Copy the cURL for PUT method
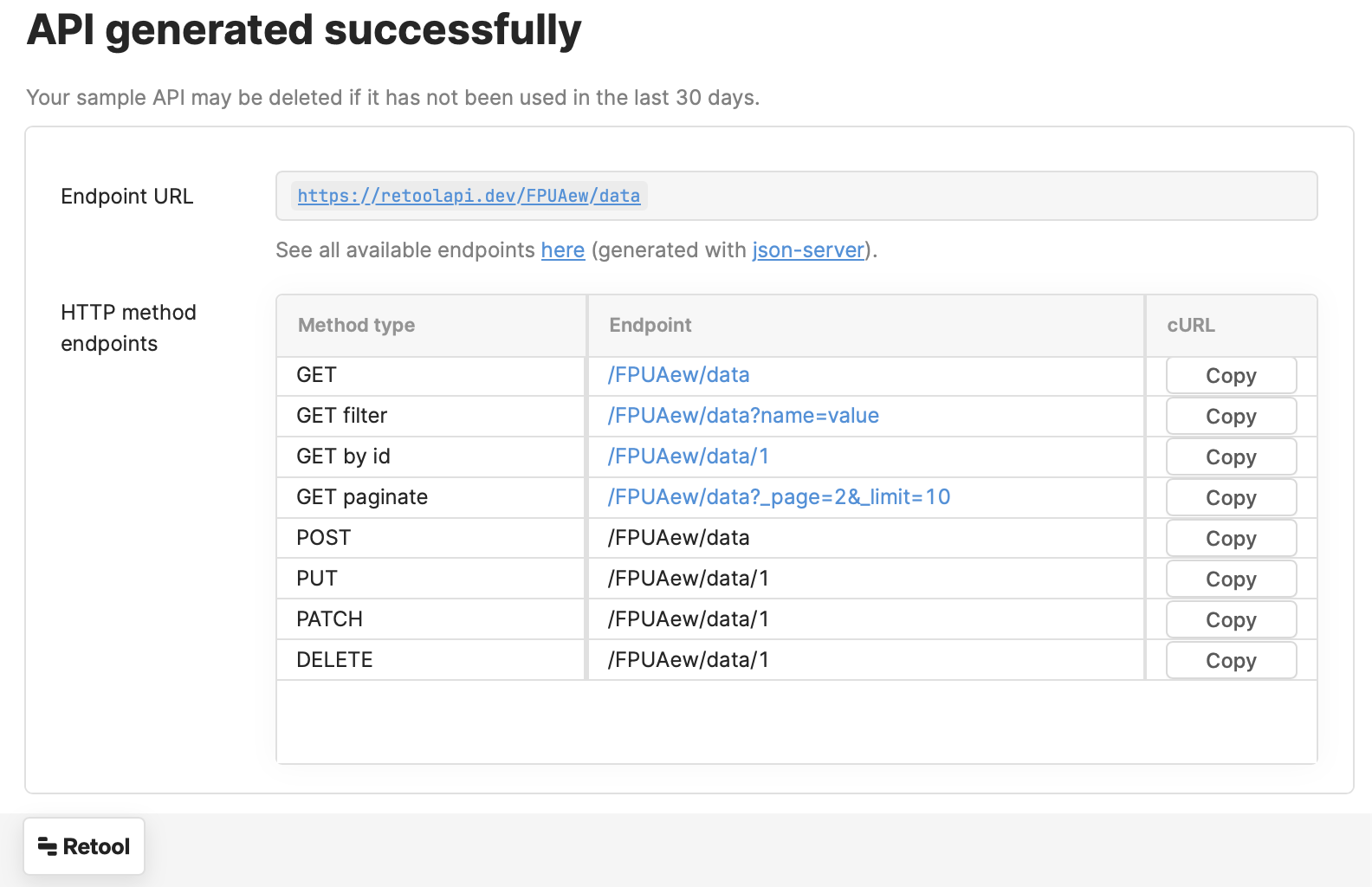The width and height of the screenshot is (1372, 887). point(1231,579)
